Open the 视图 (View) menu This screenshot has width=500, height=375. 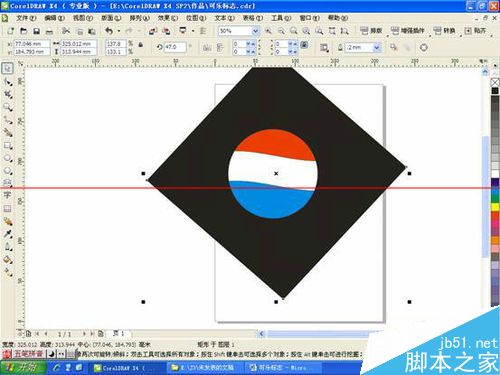(83, 18)
